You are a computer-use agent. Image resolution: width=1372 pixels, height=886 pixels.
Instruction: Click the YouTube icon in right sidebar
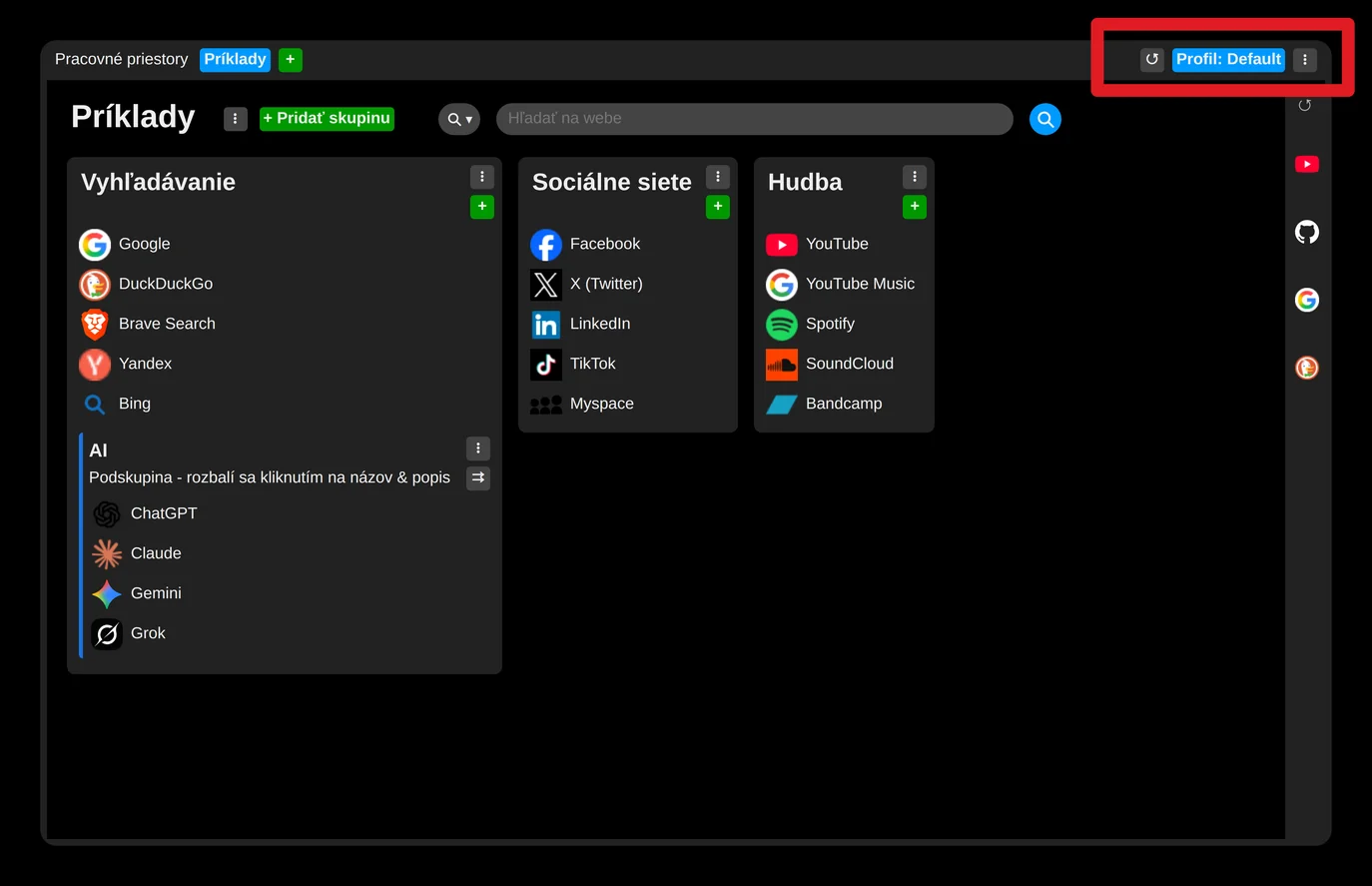tap(1307, 164)
